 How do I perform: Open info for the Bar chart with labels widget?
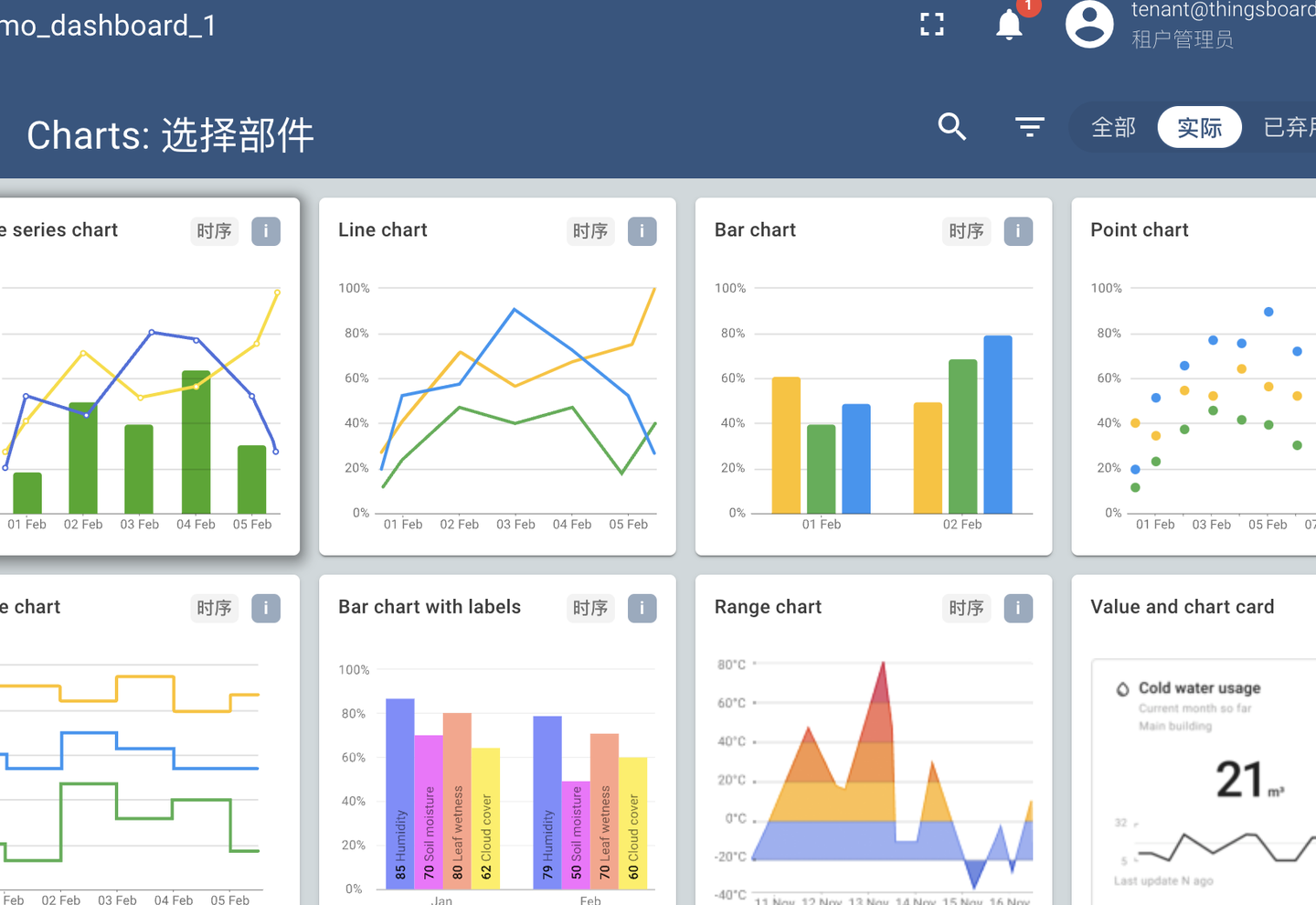(642, 608)
